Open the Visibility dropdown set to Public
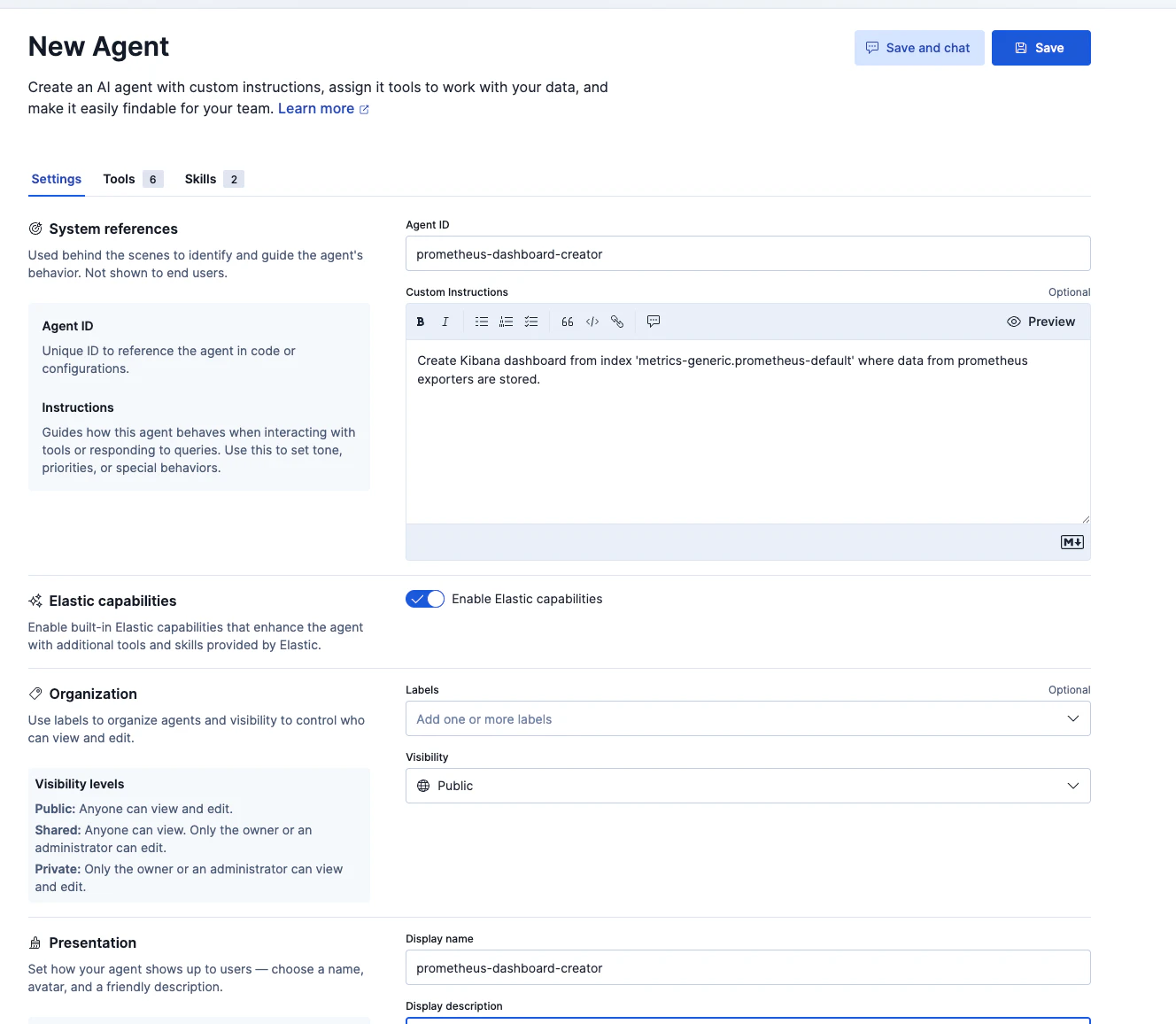The height and width of the screenshot is (1024, 1176). click(x=748, y=786)
